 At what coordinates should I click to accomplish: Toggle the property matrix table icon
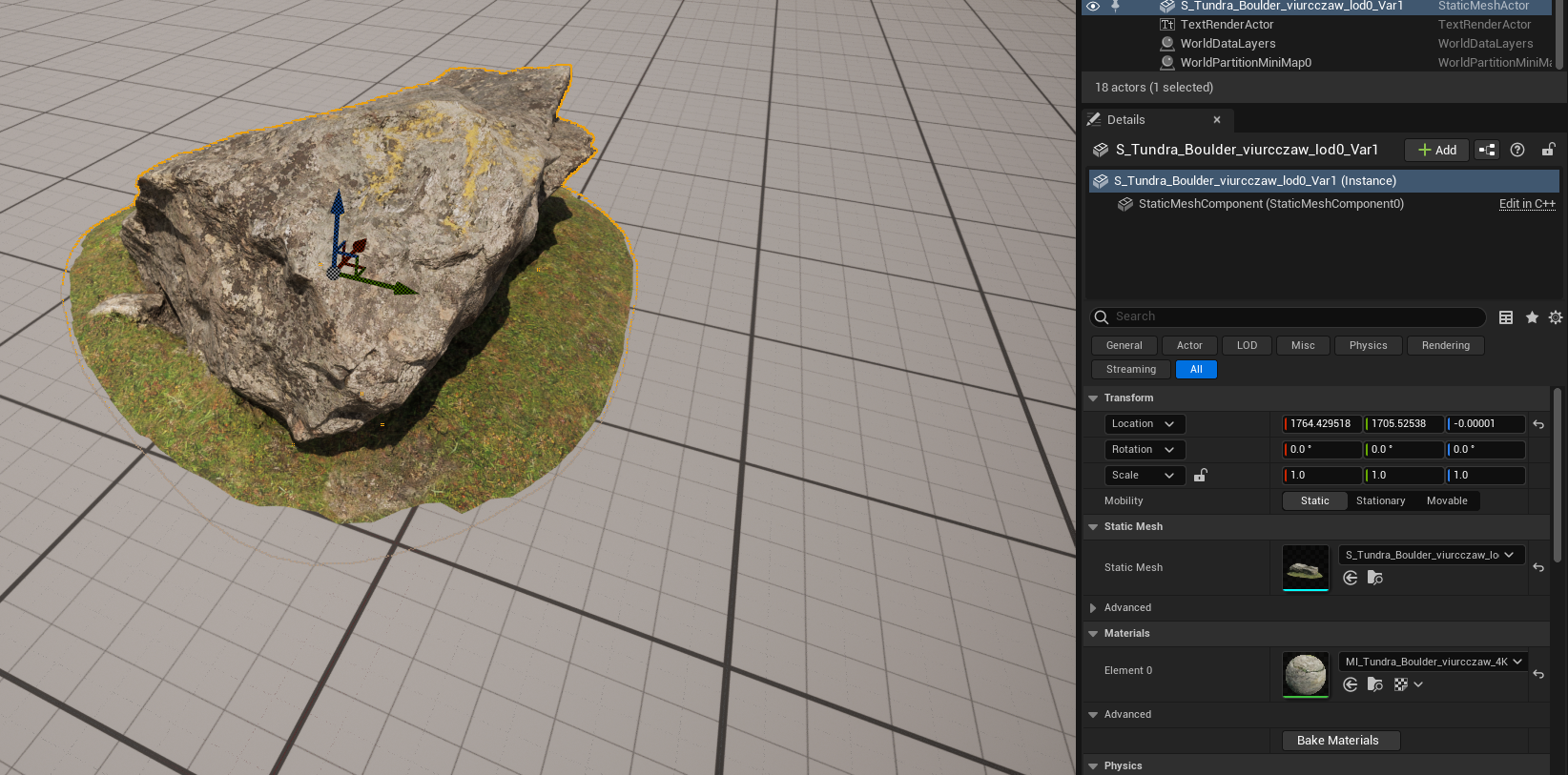coord(1506,317)
